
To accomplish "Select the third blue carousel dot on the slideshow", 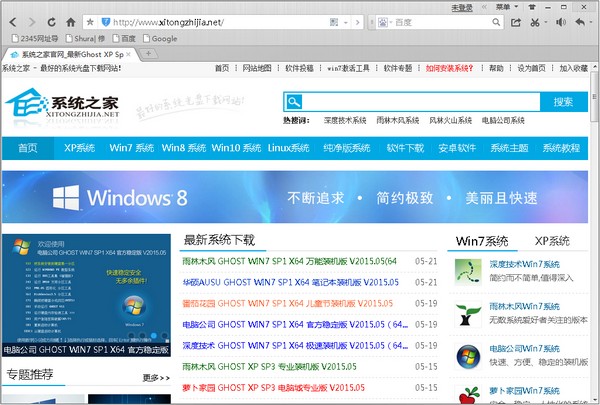I will 153,335.
